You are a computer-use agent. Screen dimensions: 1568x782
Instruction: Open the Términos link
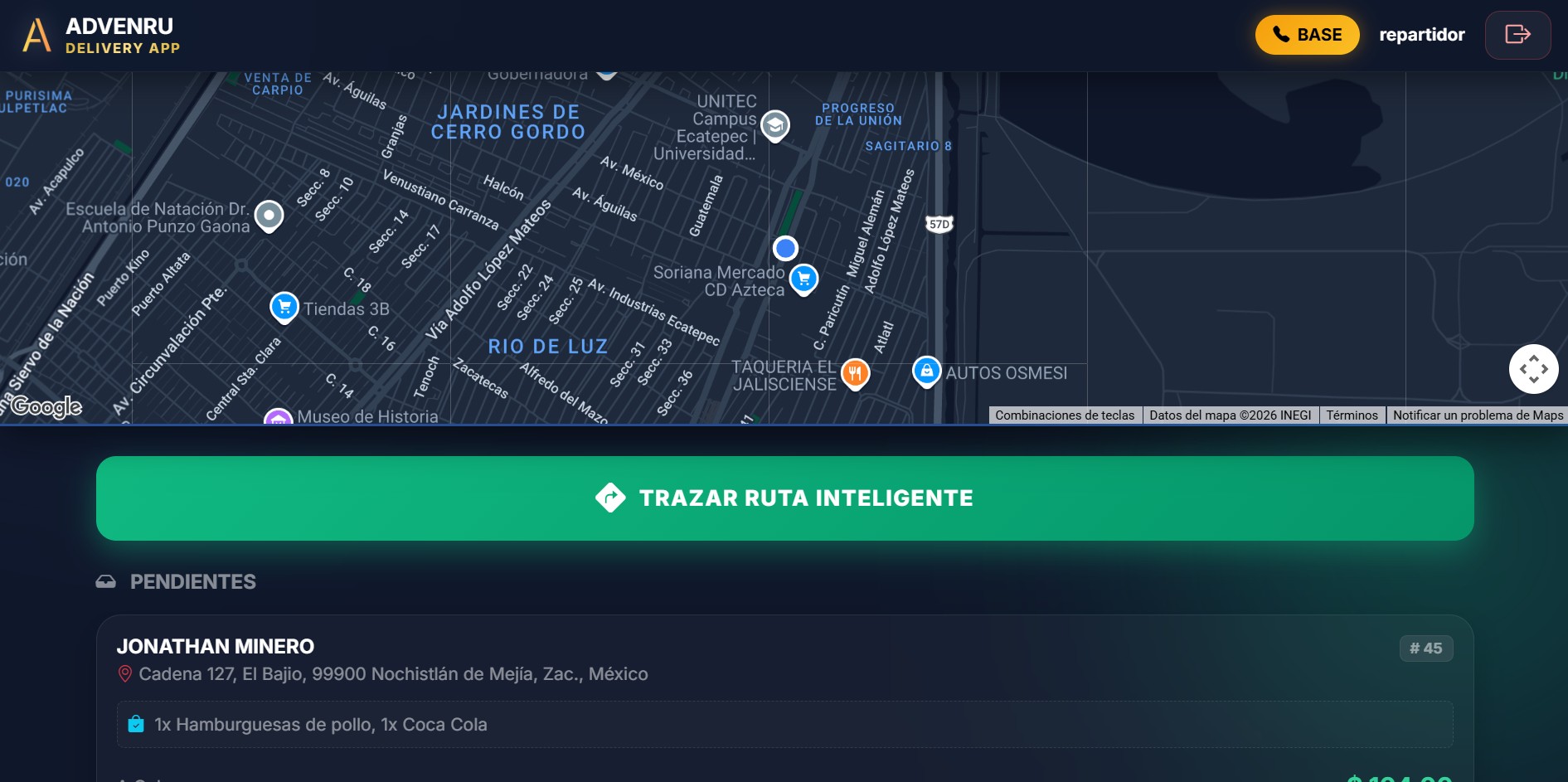point(1352,415)
